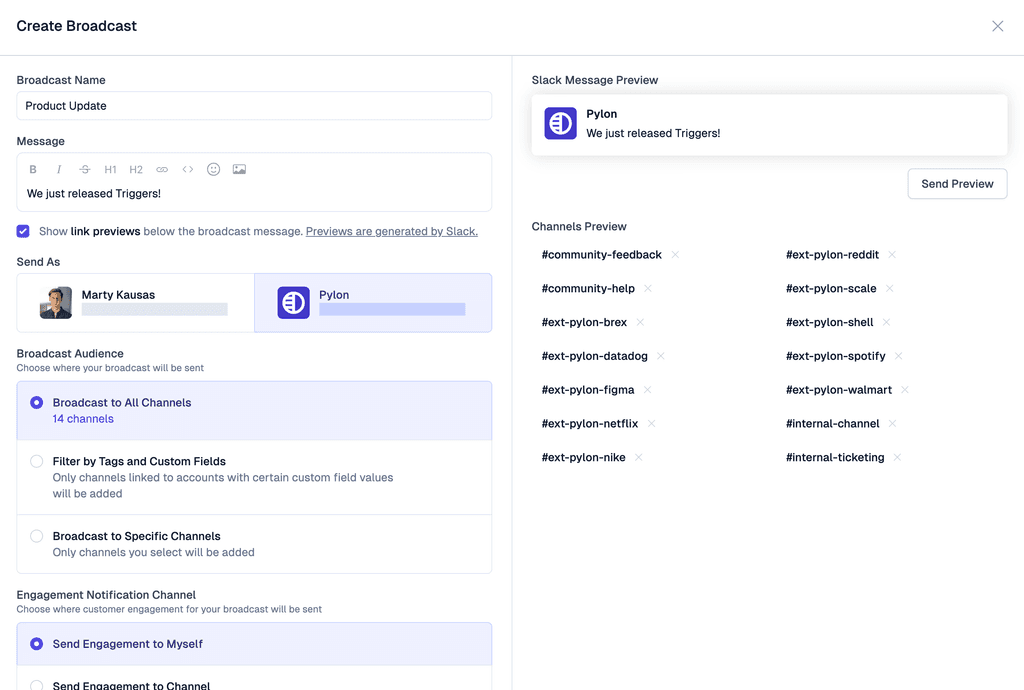
Task: Remove the #ext-pylon-netflix channel
Action: pos(651,423)
